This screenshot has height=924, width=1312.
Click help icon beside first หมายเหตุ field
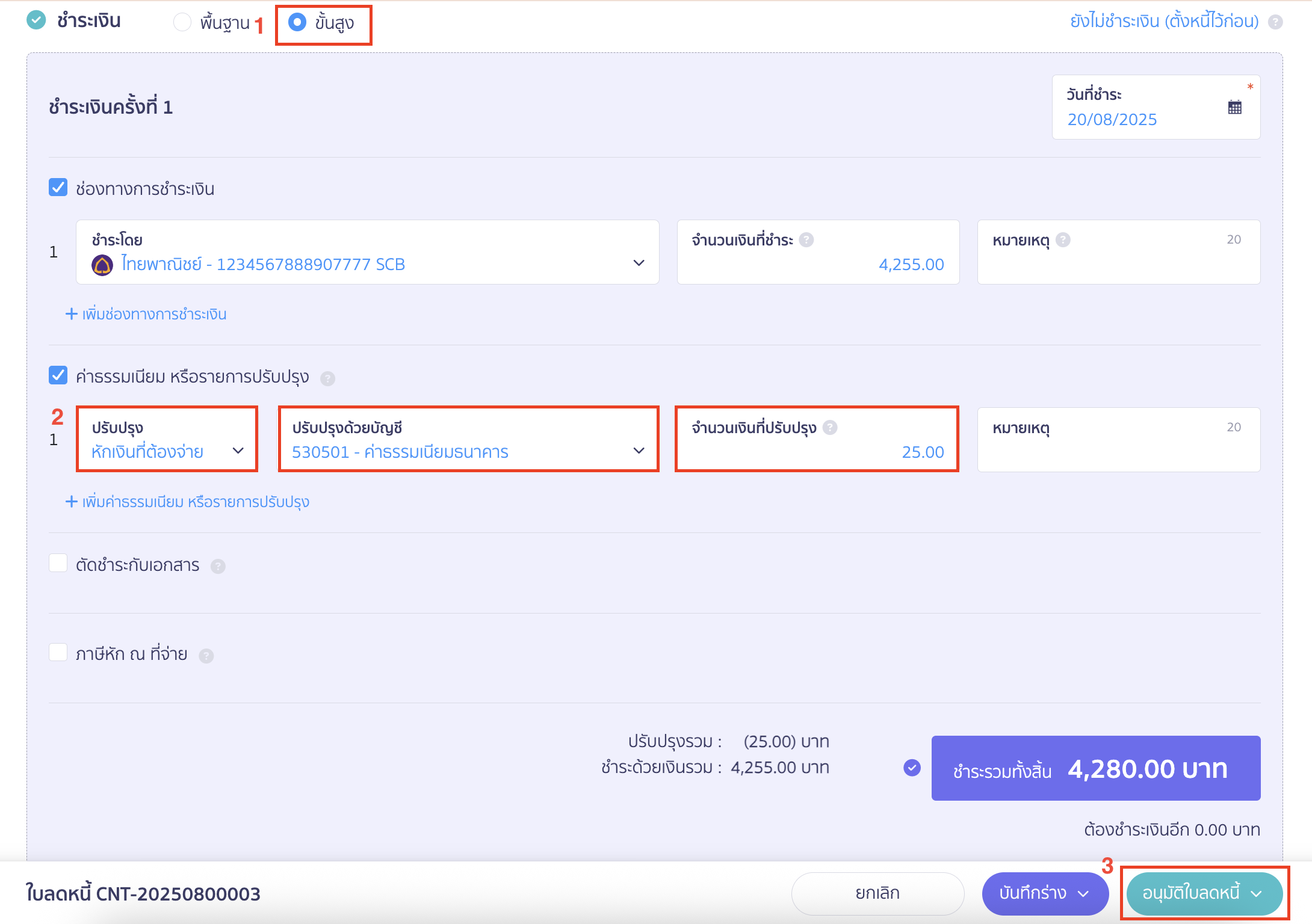click(x=1063, y=240)
